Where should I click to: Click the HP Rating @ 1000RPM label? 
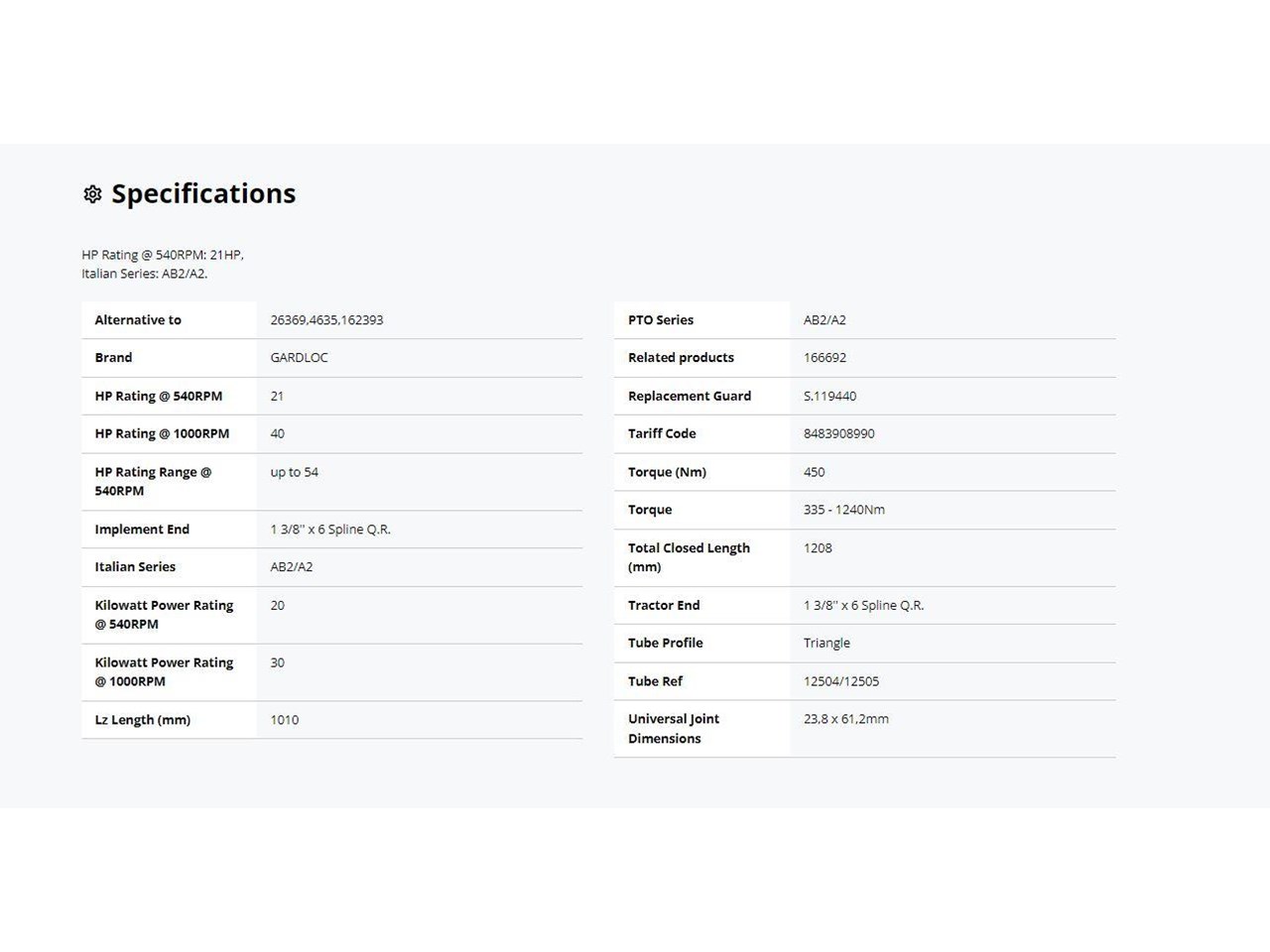point(162,433)
